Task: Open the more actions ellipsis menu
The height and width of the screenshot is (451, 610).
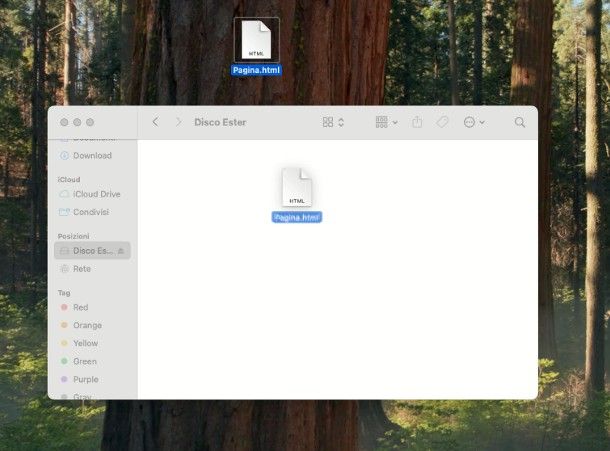Action: click(x=473, y=122)
